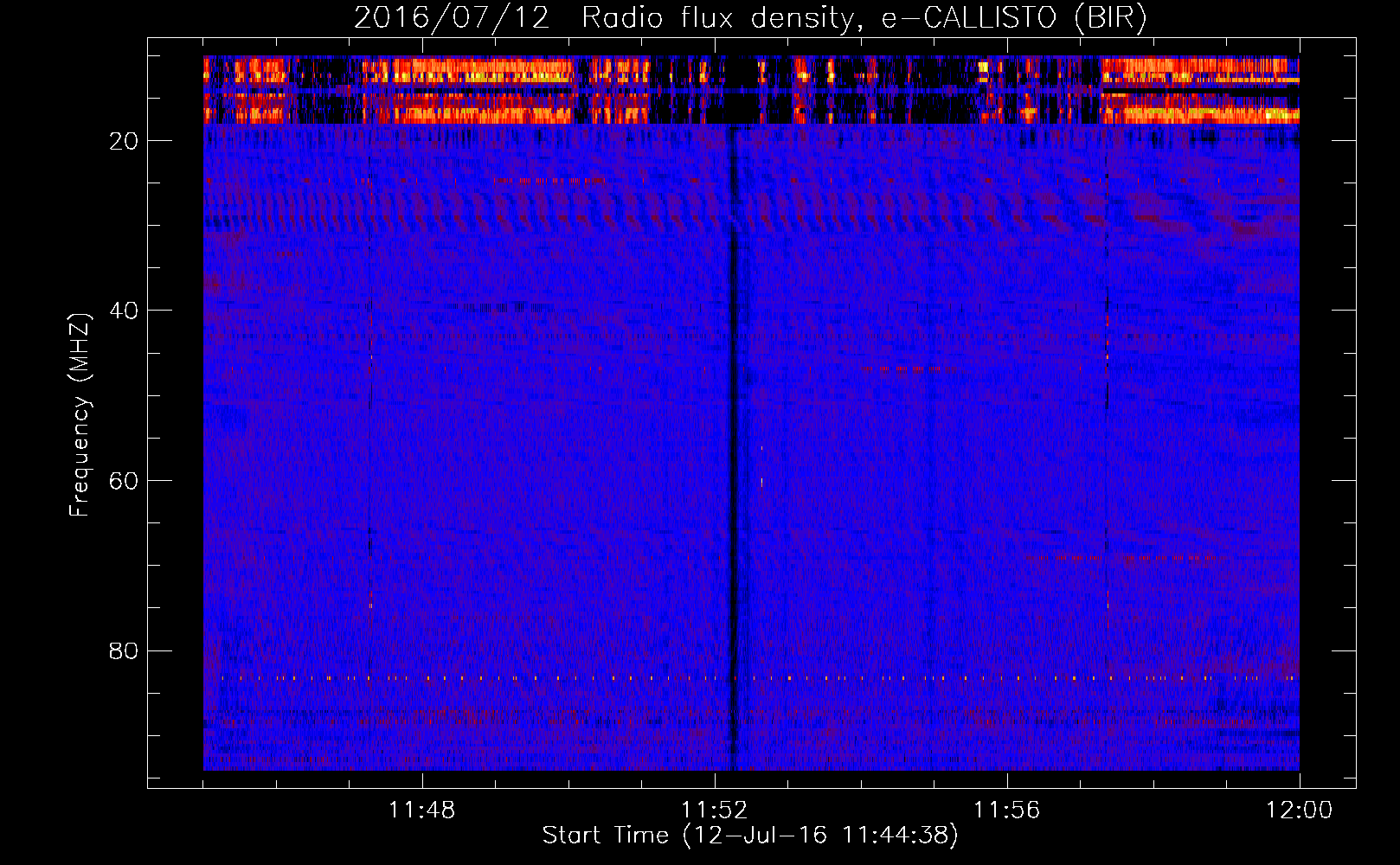The width and height of the screenshot is (1400, 865).
Task: Click the 60 frequency tick label
Action: coord(124,481)
